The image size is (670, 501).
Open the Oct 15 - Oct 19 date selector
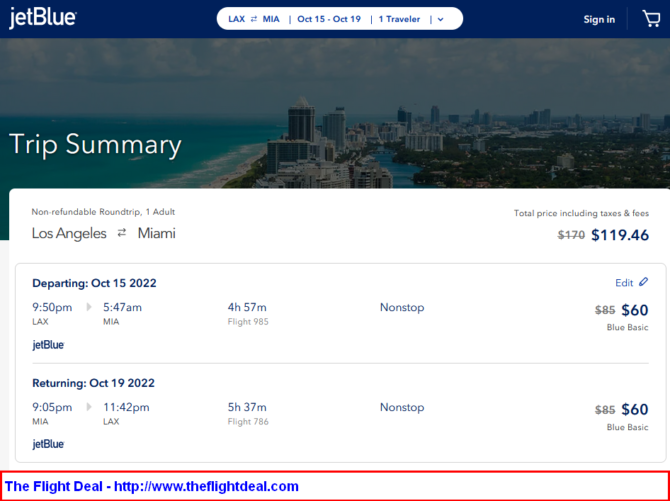coord(328,19)
